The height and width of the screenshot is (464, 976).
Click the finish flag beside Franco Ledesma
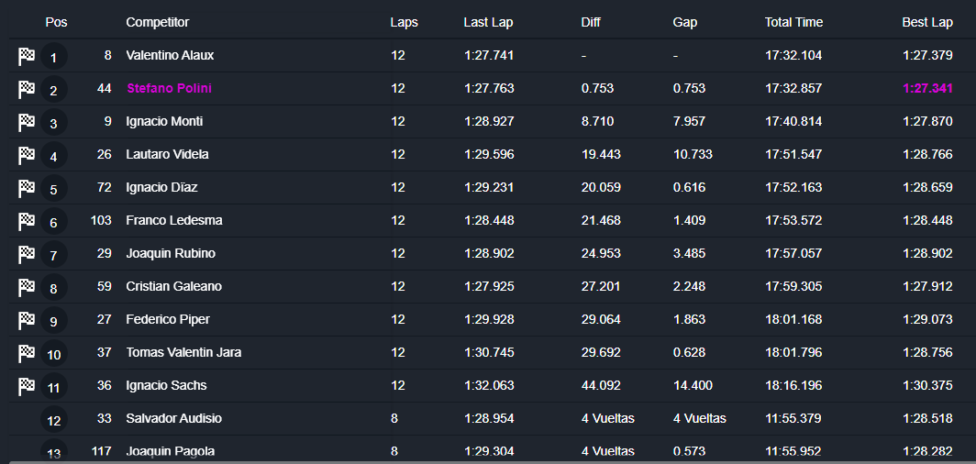click(26, 221)
